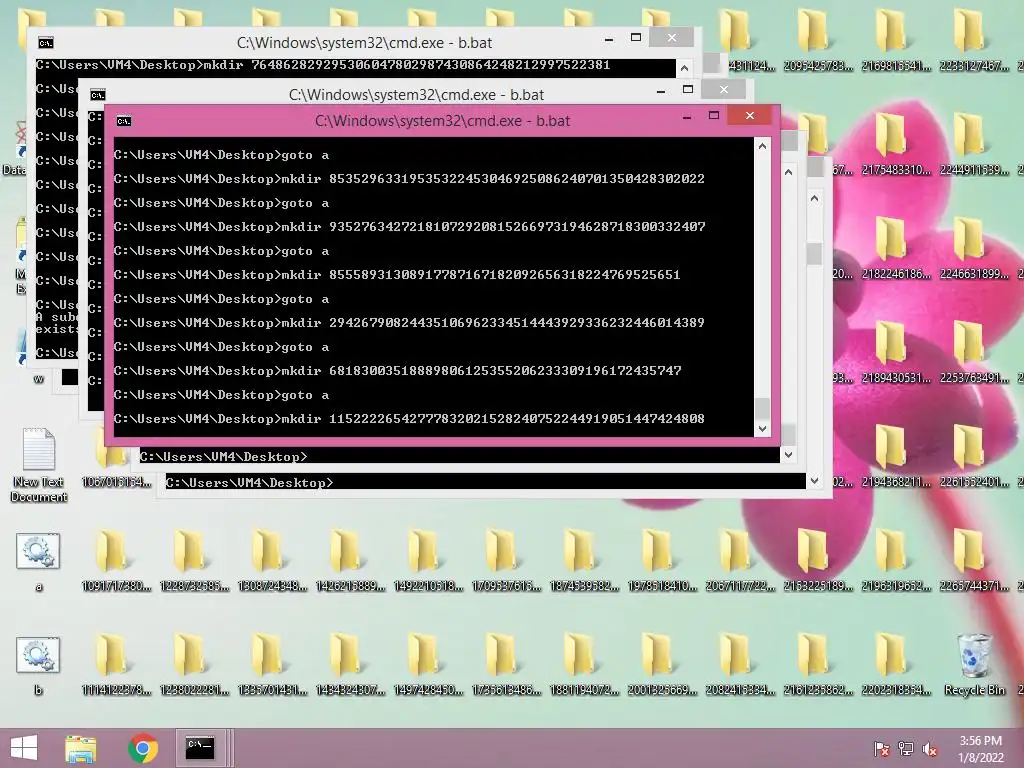This screenshot has width=1024, height=768.
Task: Select the folder starting with 2202318354
Action: tap(896, 665)
